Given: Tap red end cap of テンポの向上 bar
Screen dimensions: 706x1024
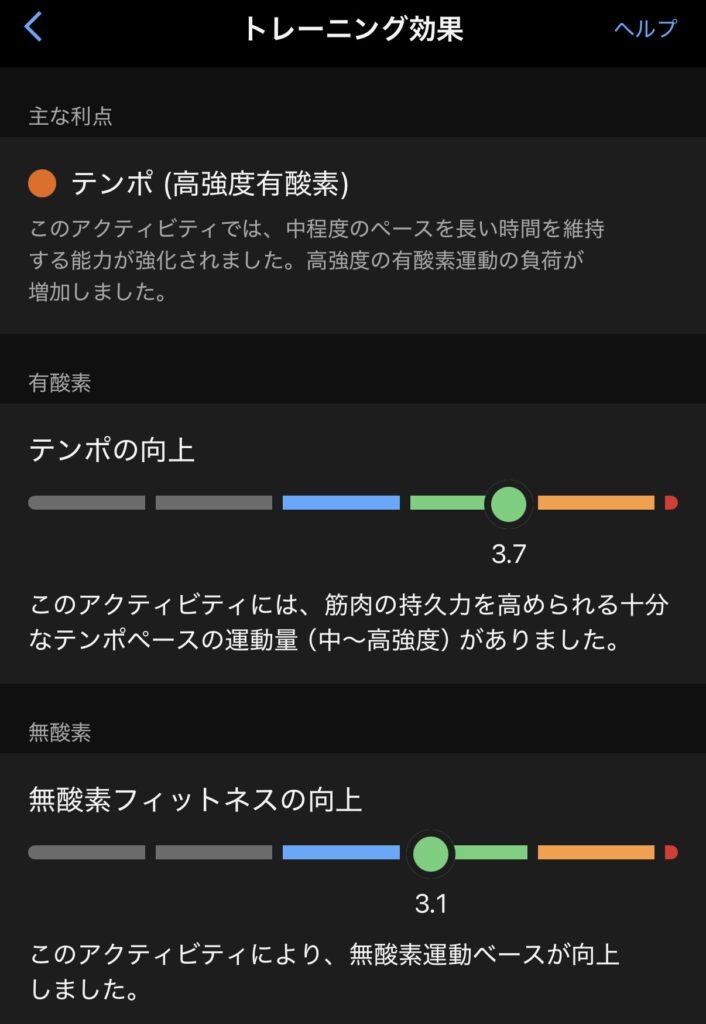Looking at the screenshot, I should point(671,503).
